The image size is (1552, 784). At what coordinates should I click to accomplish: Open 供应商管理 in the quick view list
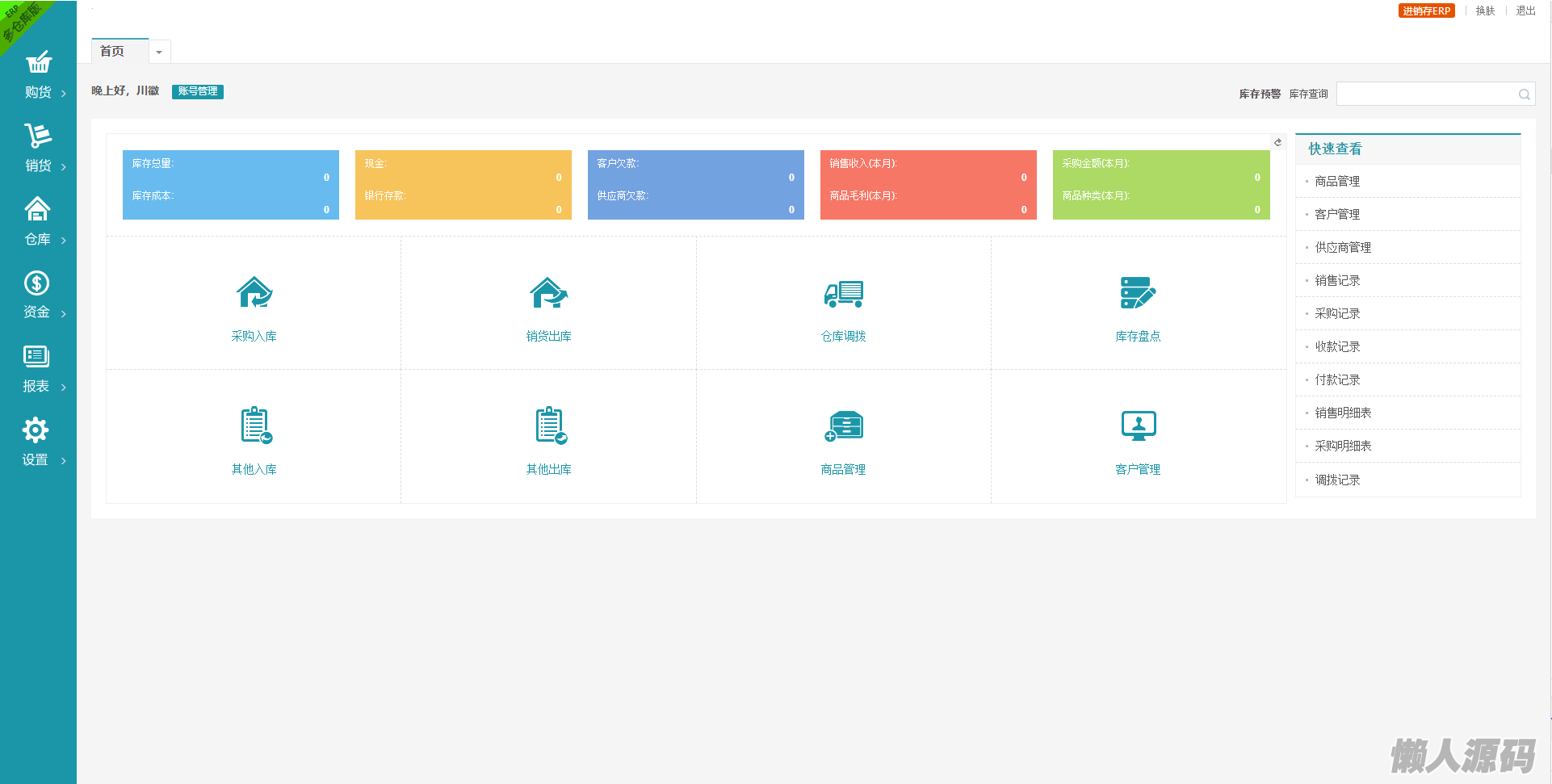[1343, 248]
